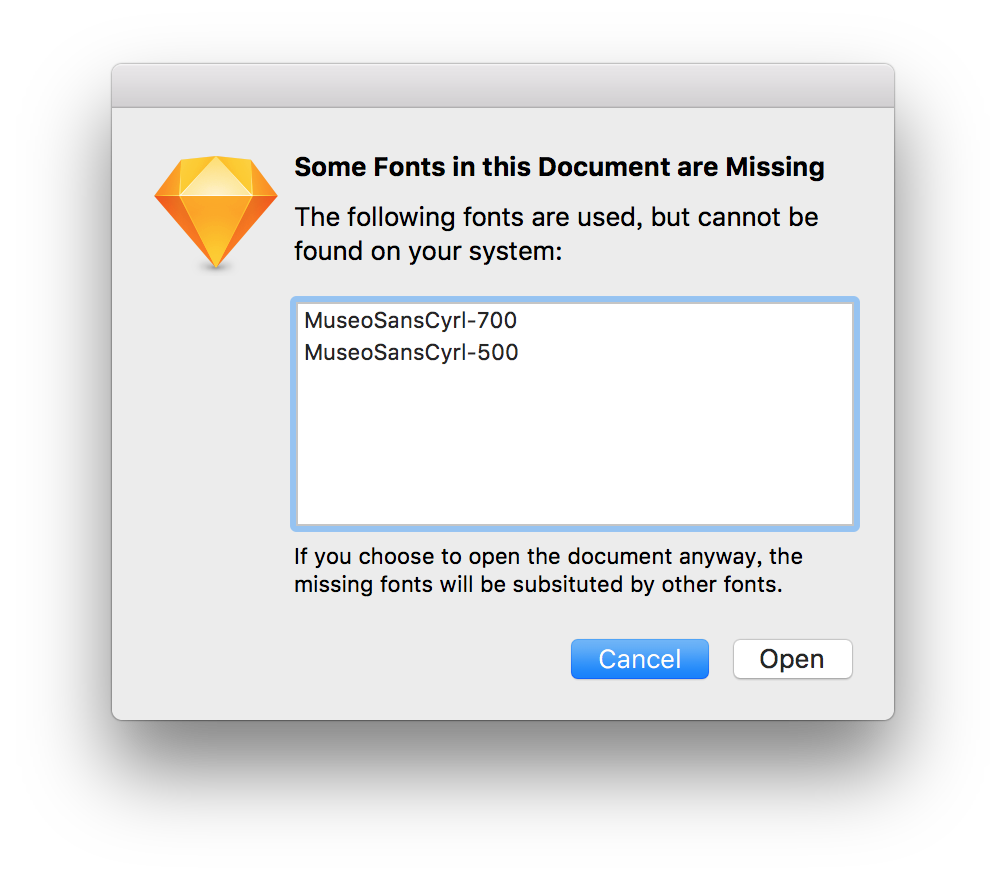Click the heading 'Some Fonts in this Document are Missing'
The height and width of the screenshot is (880, 1006).
(x=559, y=167)
